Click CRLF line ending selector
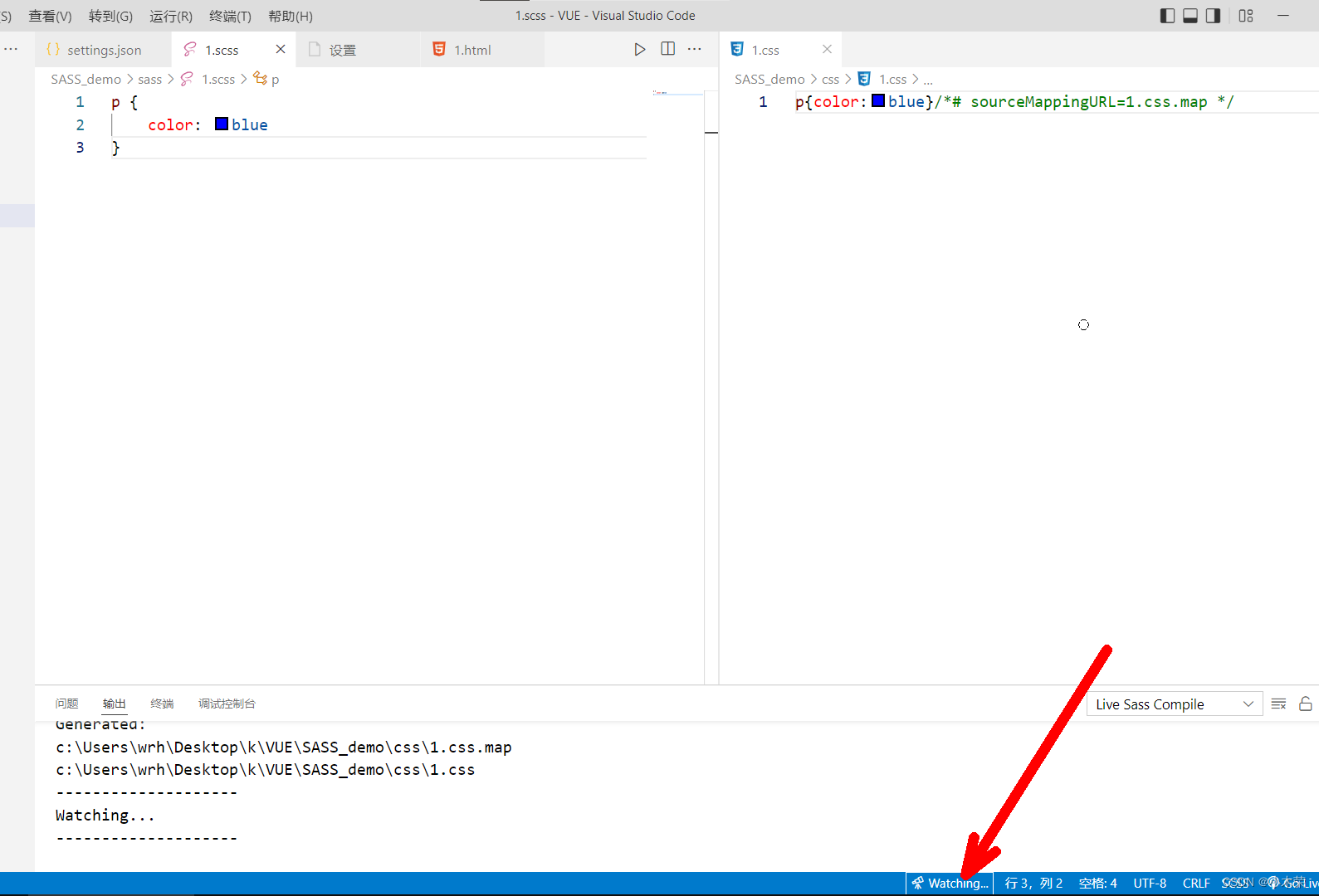Viewport: 1319px width, 896px height. (1196, 883)
